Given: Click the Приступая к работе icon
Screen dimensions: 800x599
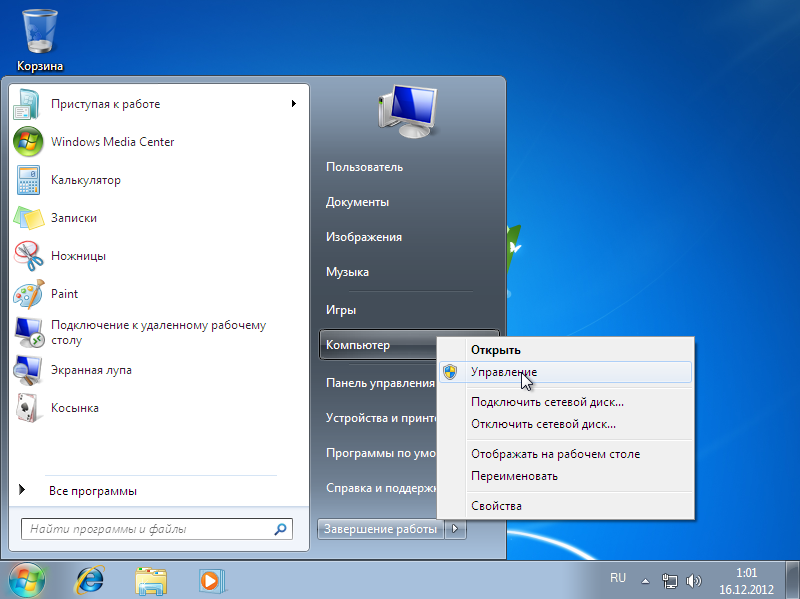Looking at the screenshot, I should point(28,104).
